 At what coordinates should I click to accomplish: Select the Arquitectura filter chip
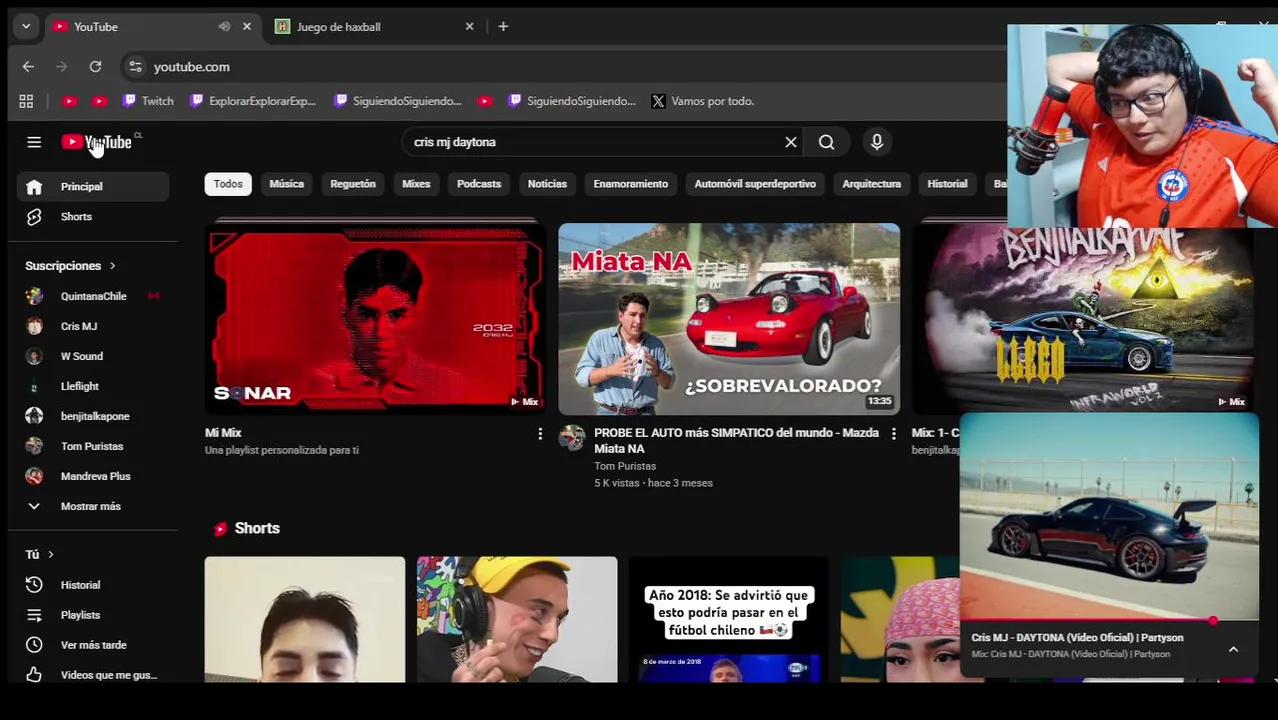[x=872, y=184]
